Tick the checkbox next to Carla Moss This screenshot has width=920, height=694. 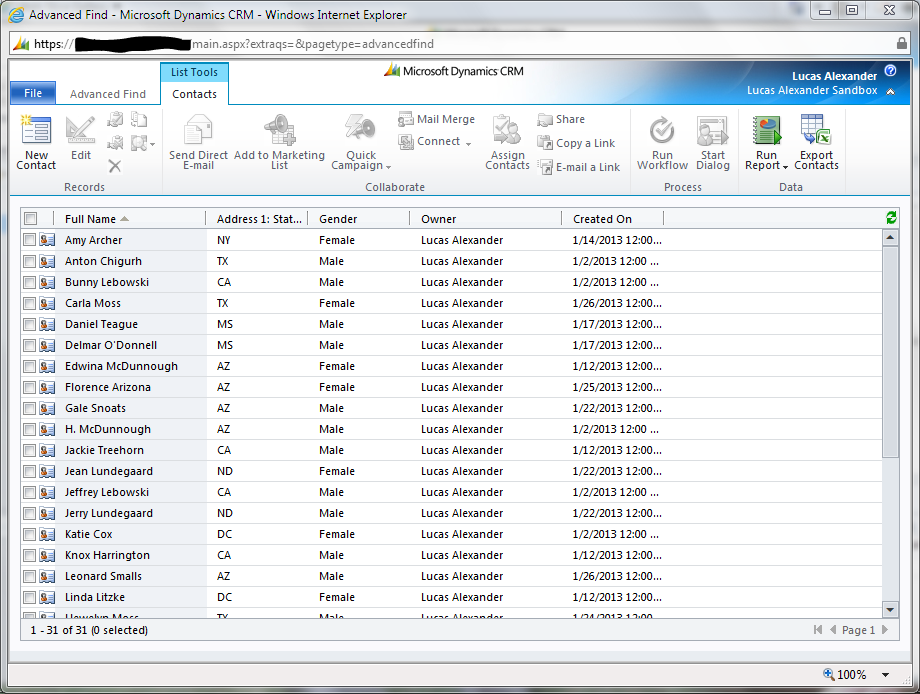(29, 303)
